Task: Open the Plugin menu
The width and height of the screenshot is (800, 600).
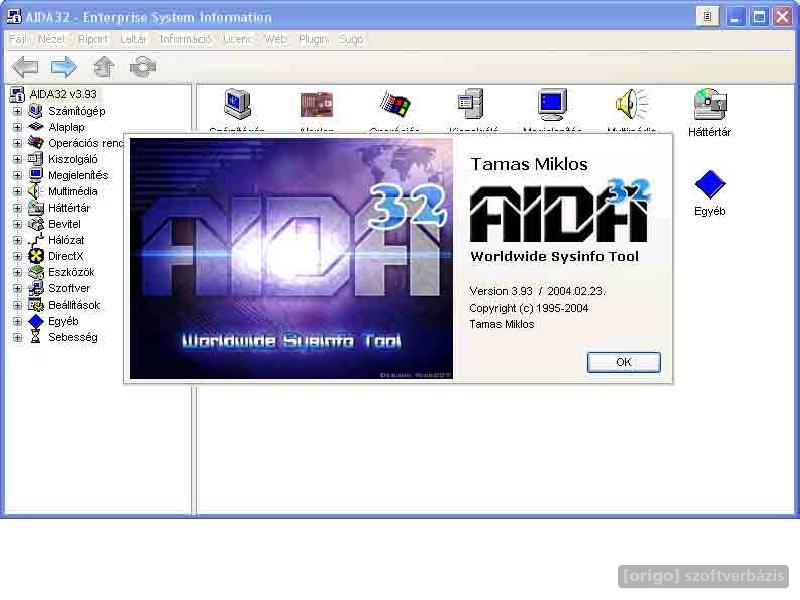Action: (313, 39)
